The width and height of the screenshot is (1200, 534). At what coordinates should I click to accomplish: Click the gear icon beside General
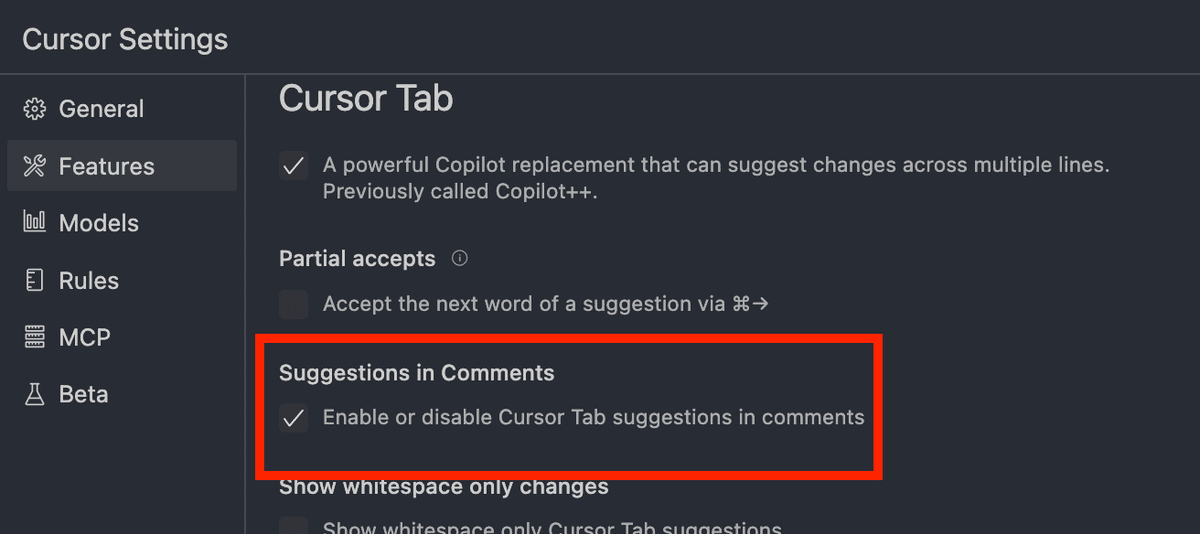point(35,109)
